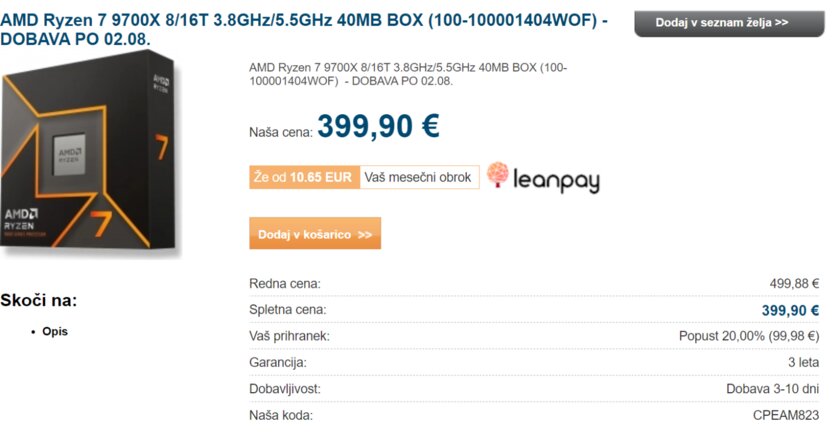Click the "Skoči na:" heading
Screen dimensions: 840x440
click(x=39, y=300)
